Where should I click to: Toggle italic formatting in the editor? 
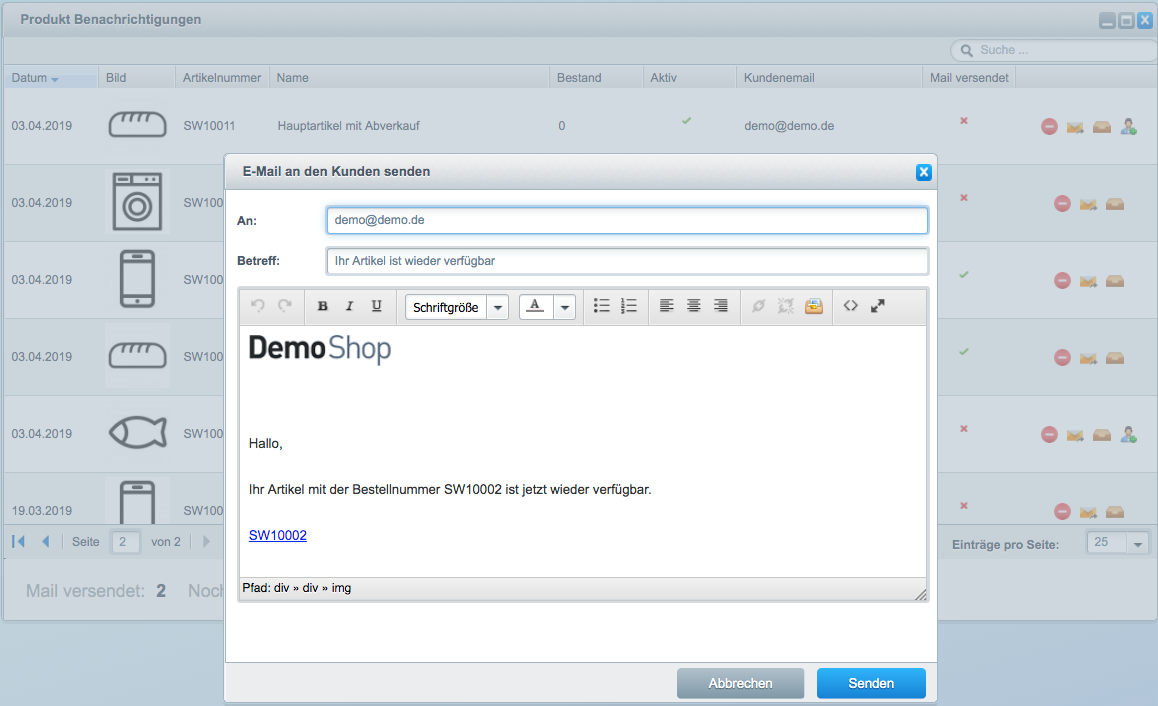click(x=349, y=306)
